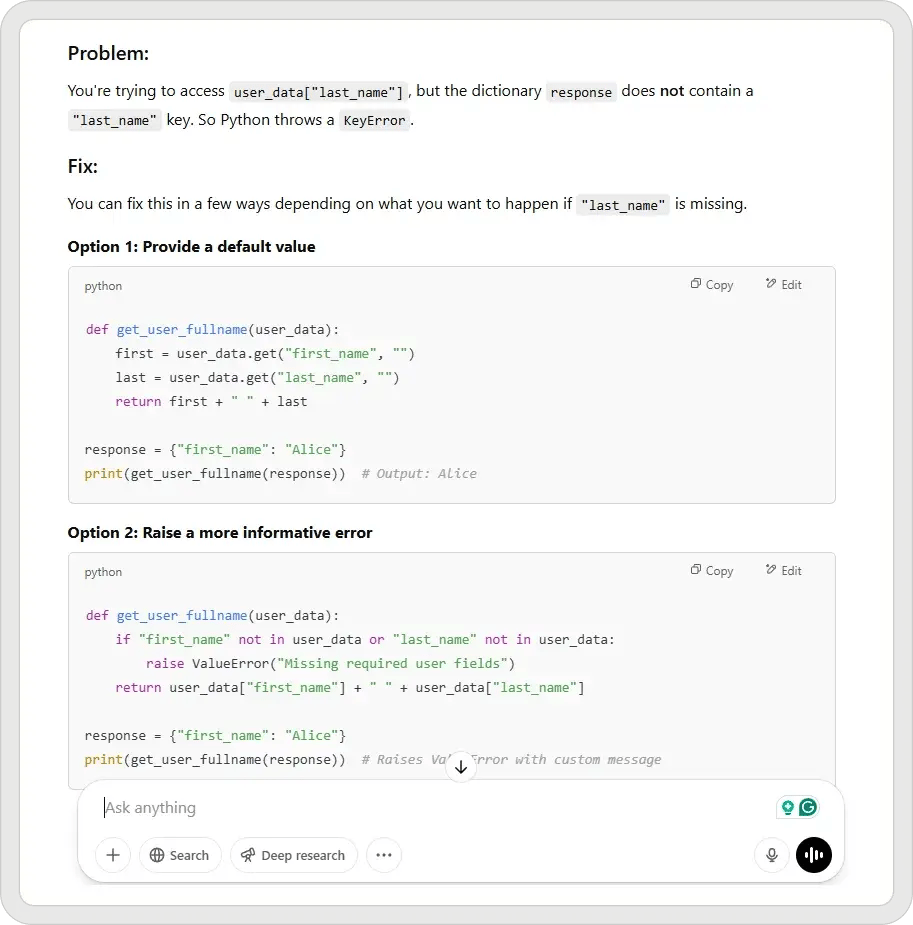Open Grammarly via the green G icon
The width and height of the screenshot is (913, 925).
click(x=806, y=807)
